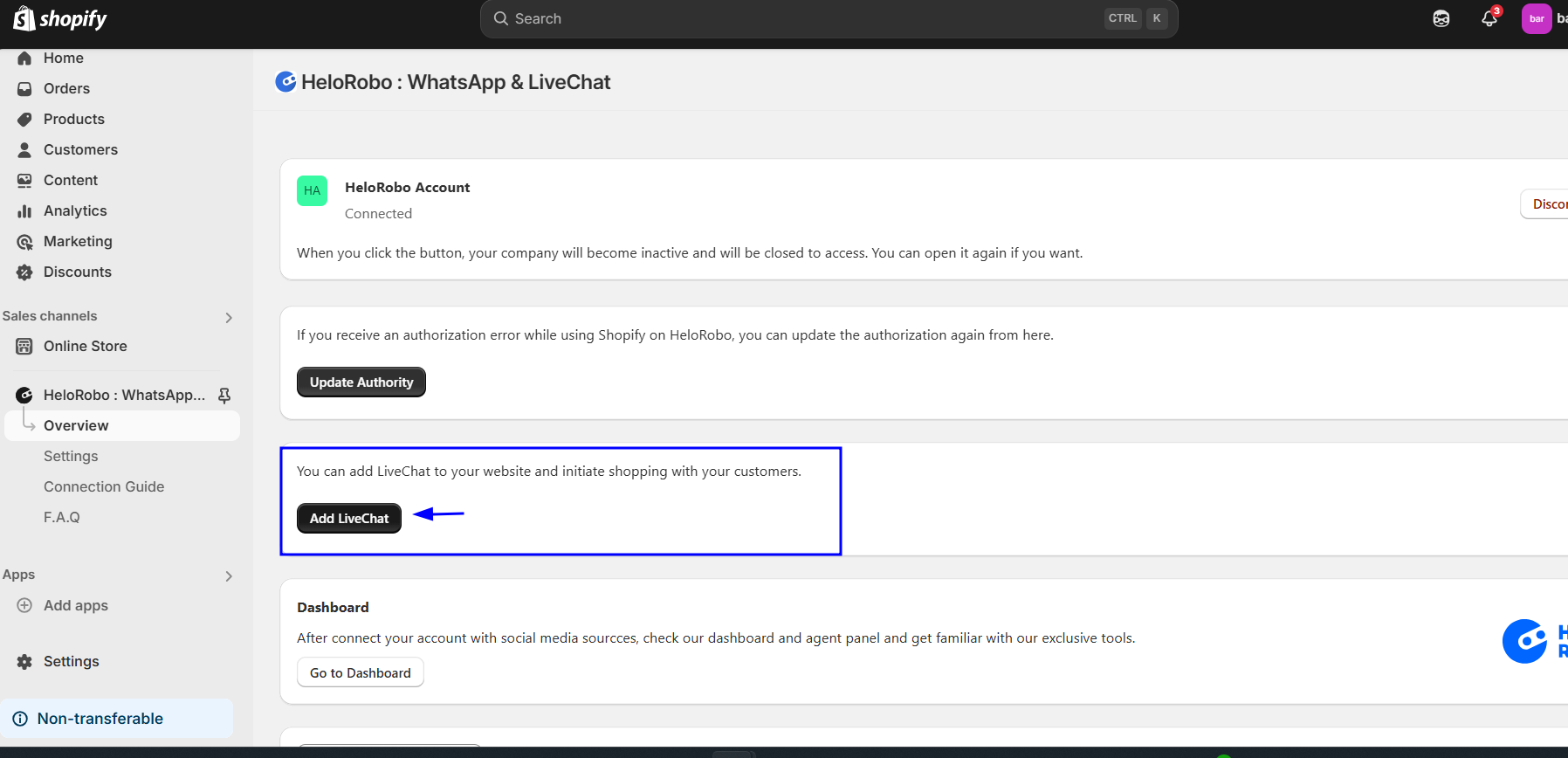Click the Shopify logo

pos(60,18)
